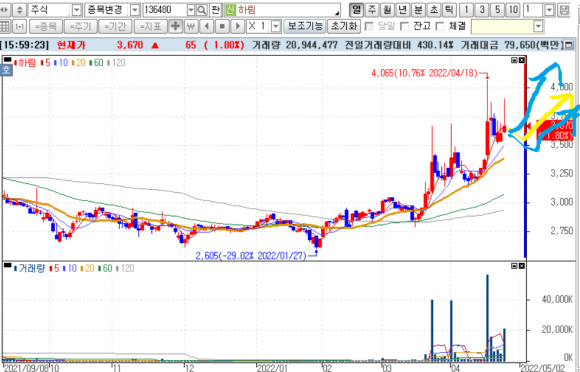Click the 1+1 chart split icon
Image resolution: width=580 pixels, height=372 pixels.
point(19,26)
